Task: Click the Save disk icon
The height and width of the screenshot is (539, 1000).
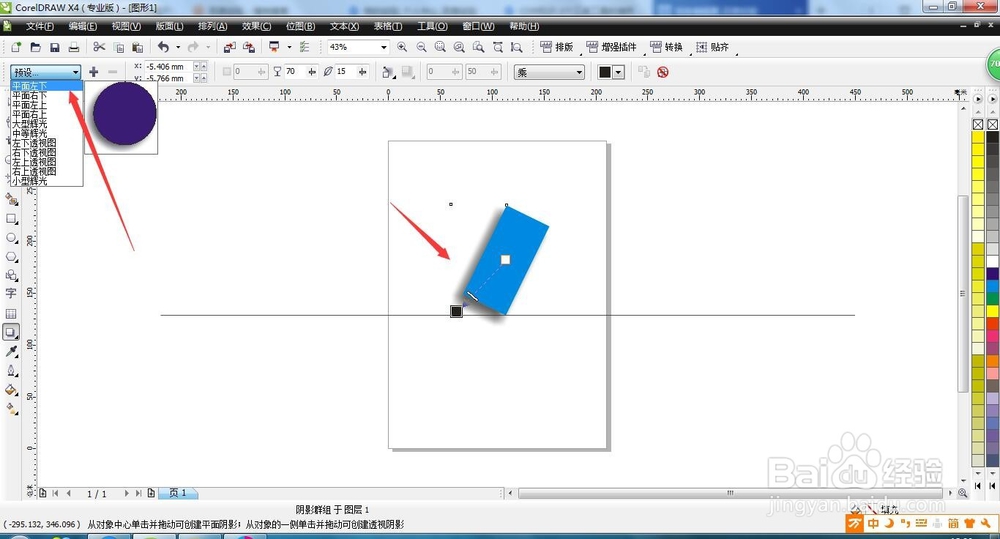Action: click(x=55, y=47)
